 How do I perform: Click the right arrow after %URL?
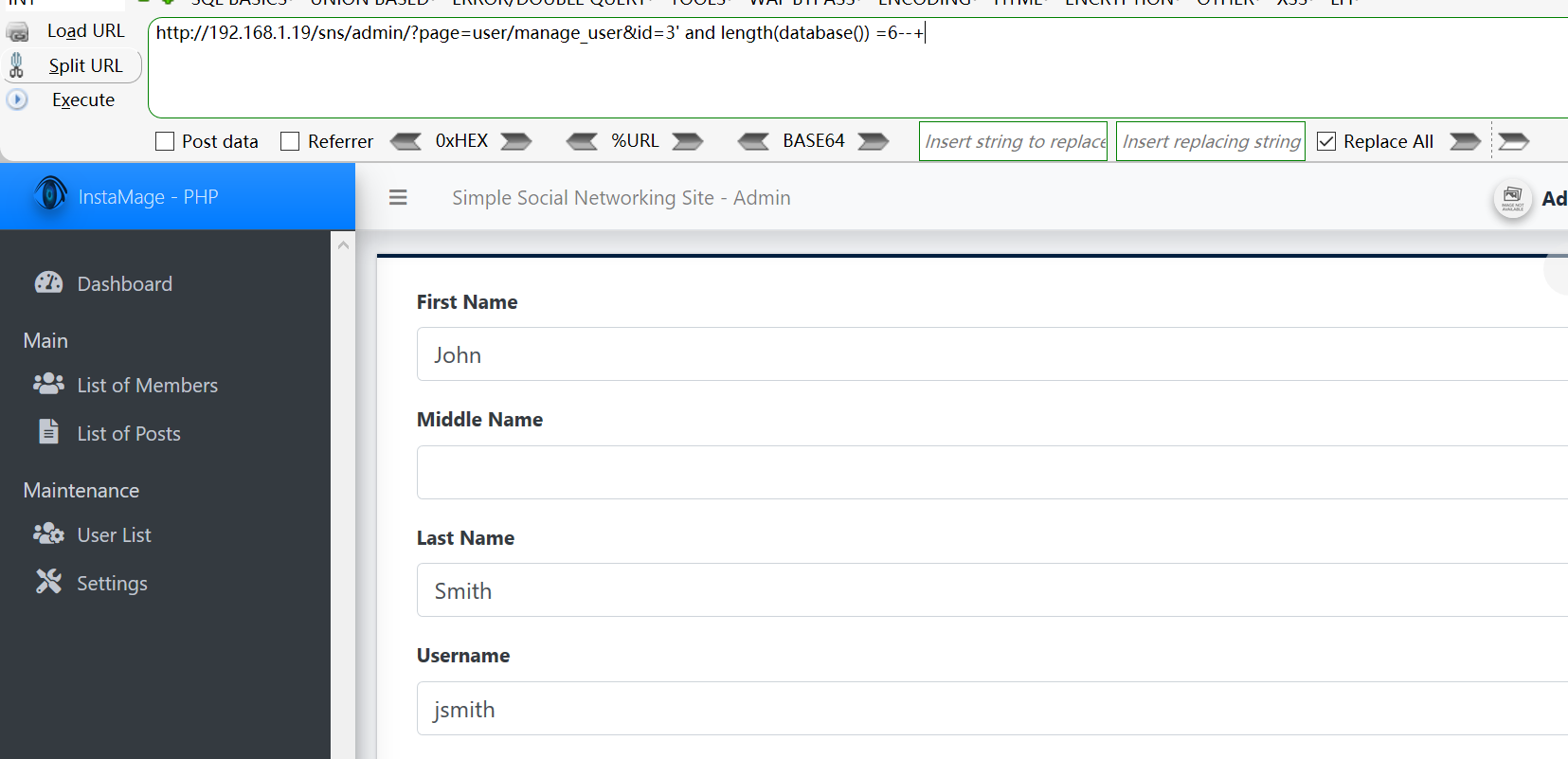688,141
